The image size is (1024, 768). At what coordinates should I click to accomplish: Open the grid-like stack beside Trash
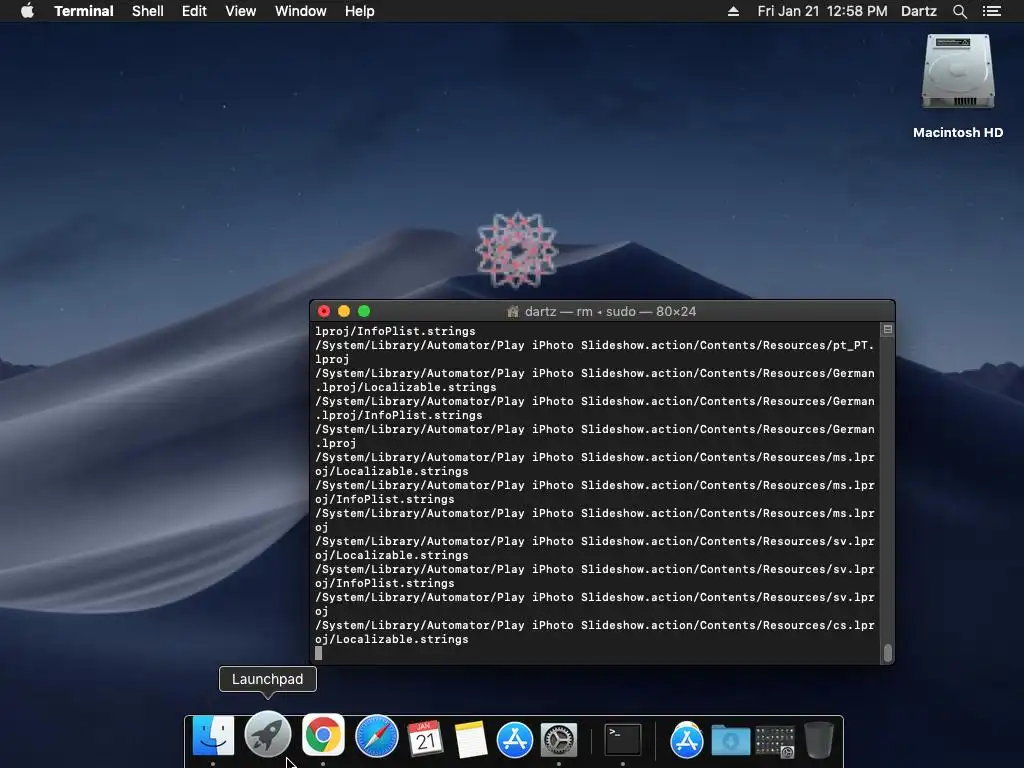pyautogui.click(x=775, y=742)
